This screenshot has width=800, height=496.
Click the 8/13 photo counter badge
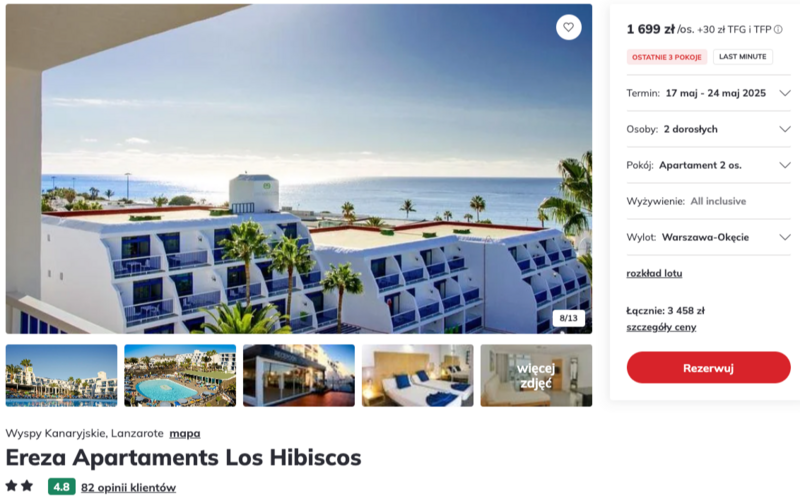click(x=568, y=318)
